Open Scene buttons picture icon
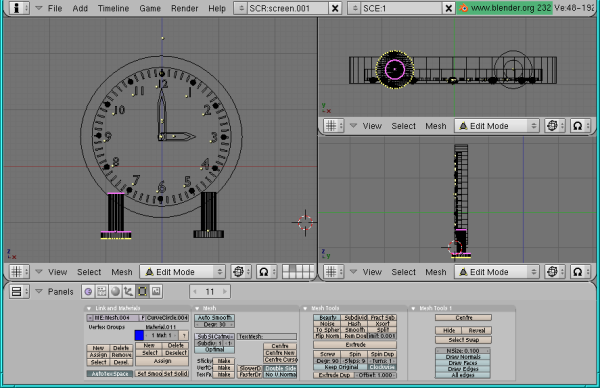The height and width of the screenshot is (388, 600). point(156,292)
